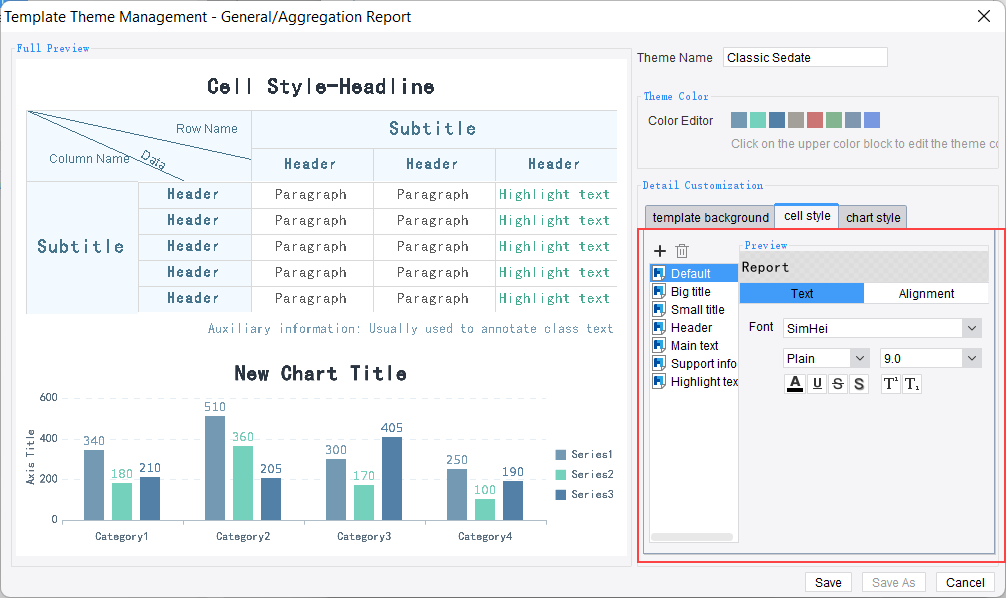Switch to template background tab
1006x598 pixels.
click(710, 218)
